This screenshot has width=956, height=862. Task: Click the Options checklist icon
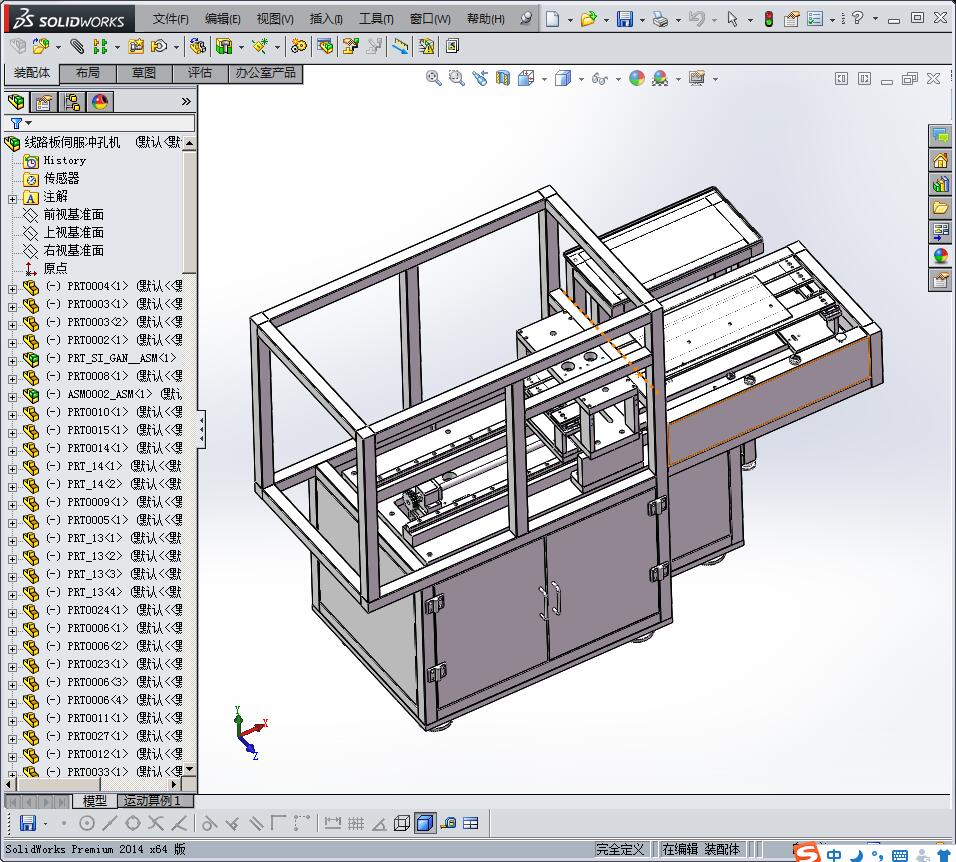[815, 19]
